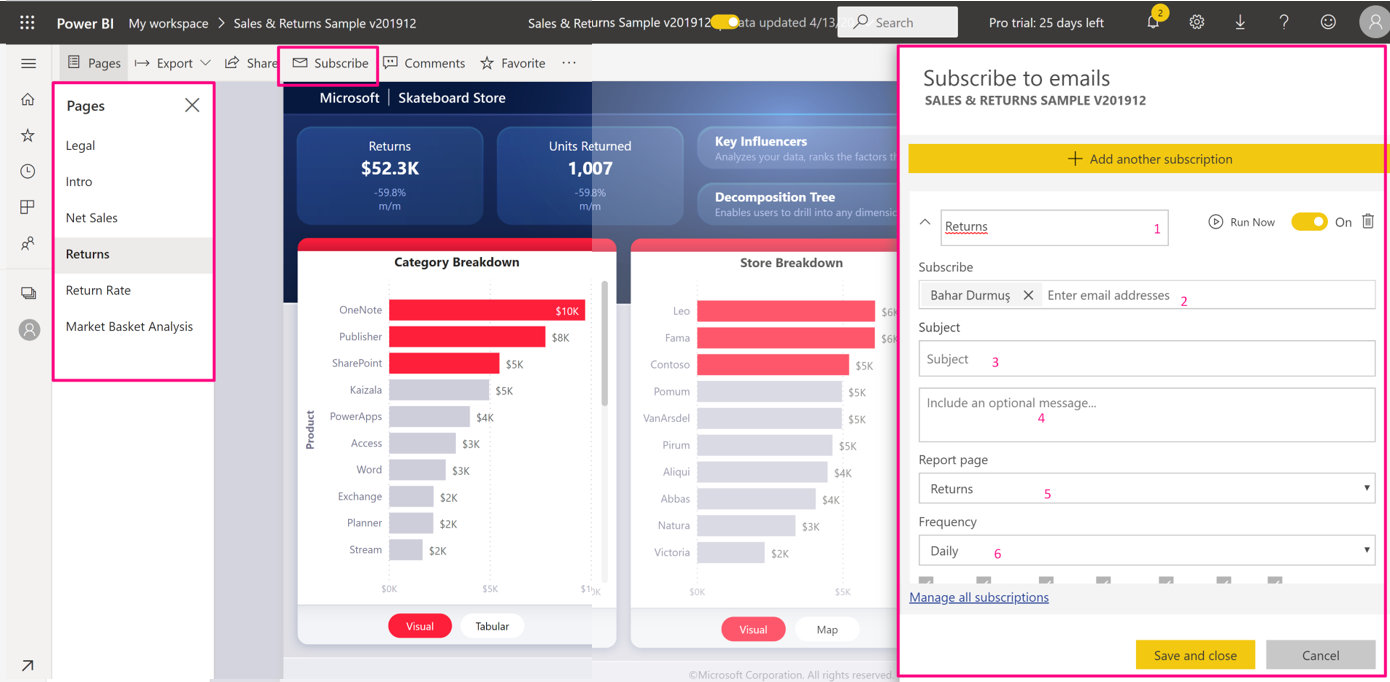Click Run Now play icon
The height and width of the screenshot is (682, 1390).
(x=1215, y=222)
